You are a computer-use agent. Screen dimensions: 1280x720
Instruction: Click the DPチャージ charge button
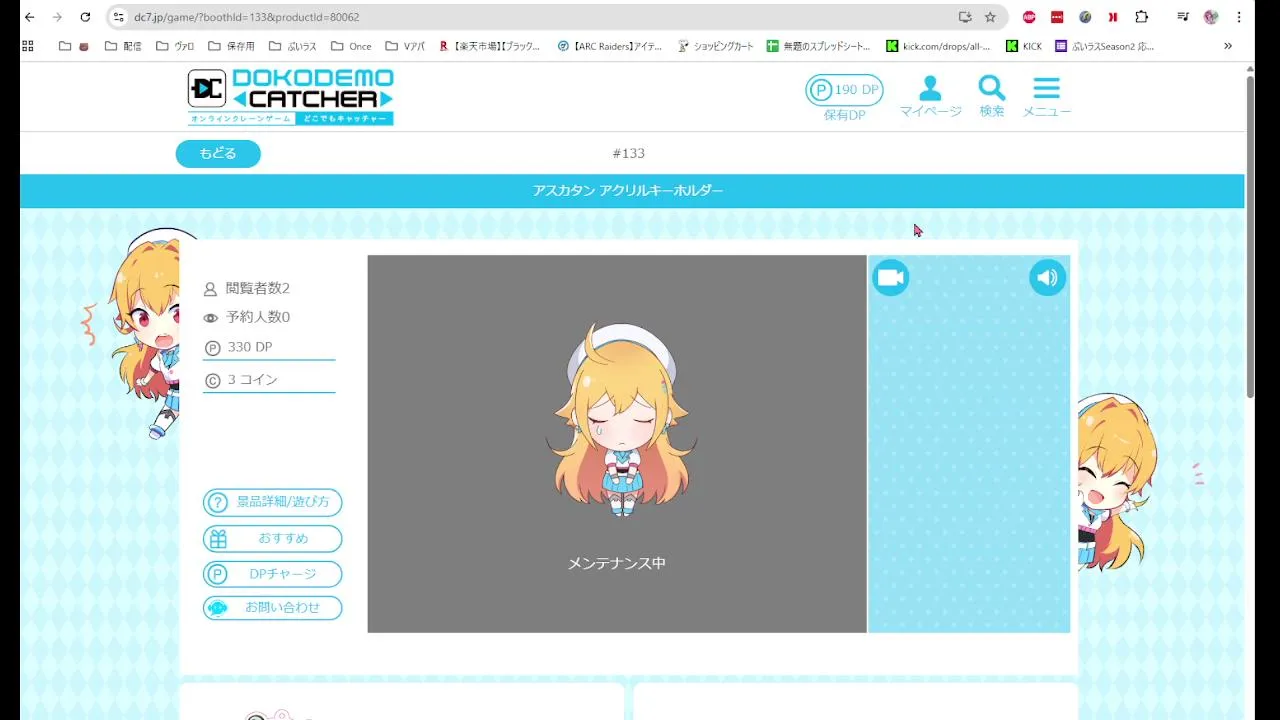pyautogui.click(x=272, y=574)
